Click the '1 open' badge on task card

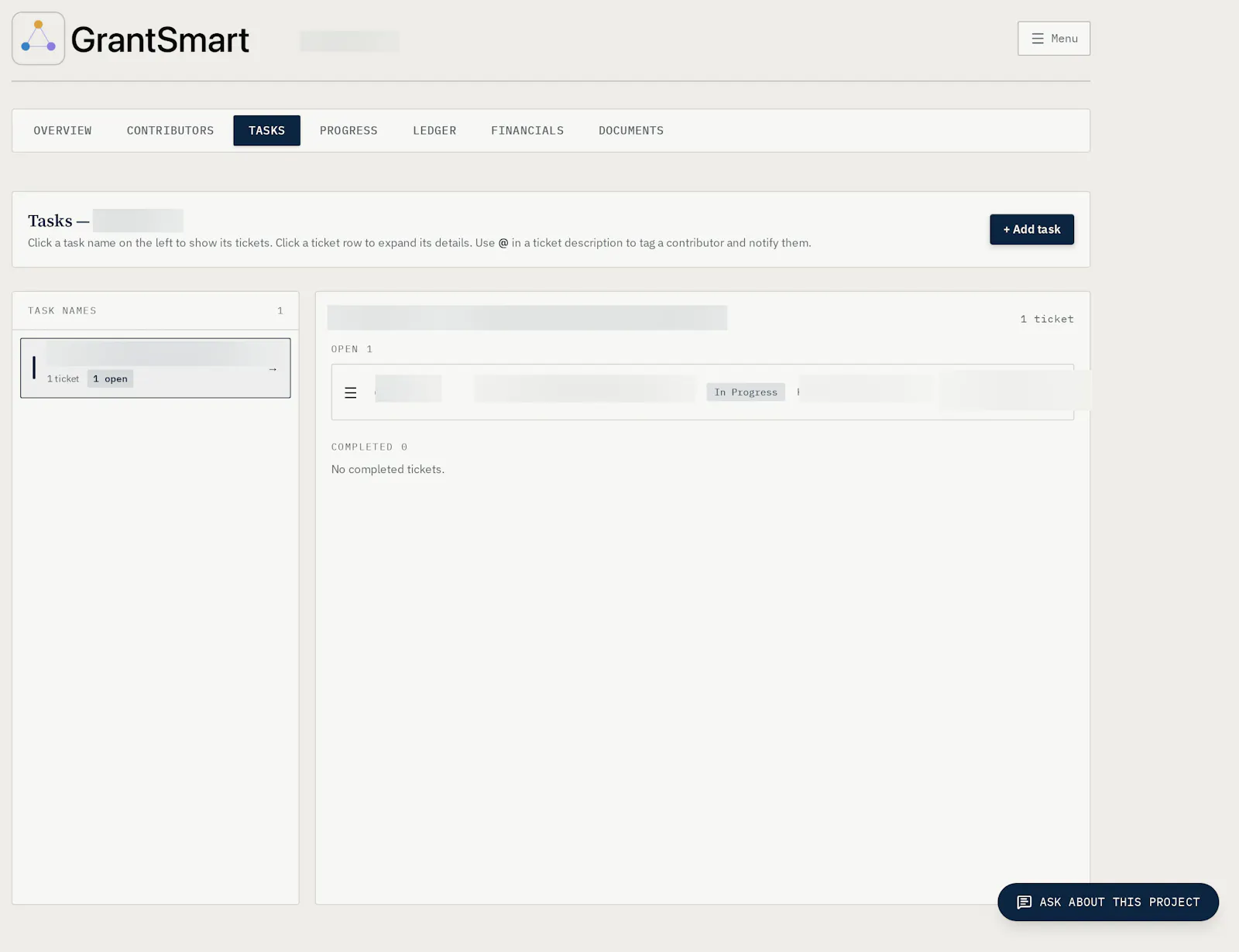tap(110, 378)
